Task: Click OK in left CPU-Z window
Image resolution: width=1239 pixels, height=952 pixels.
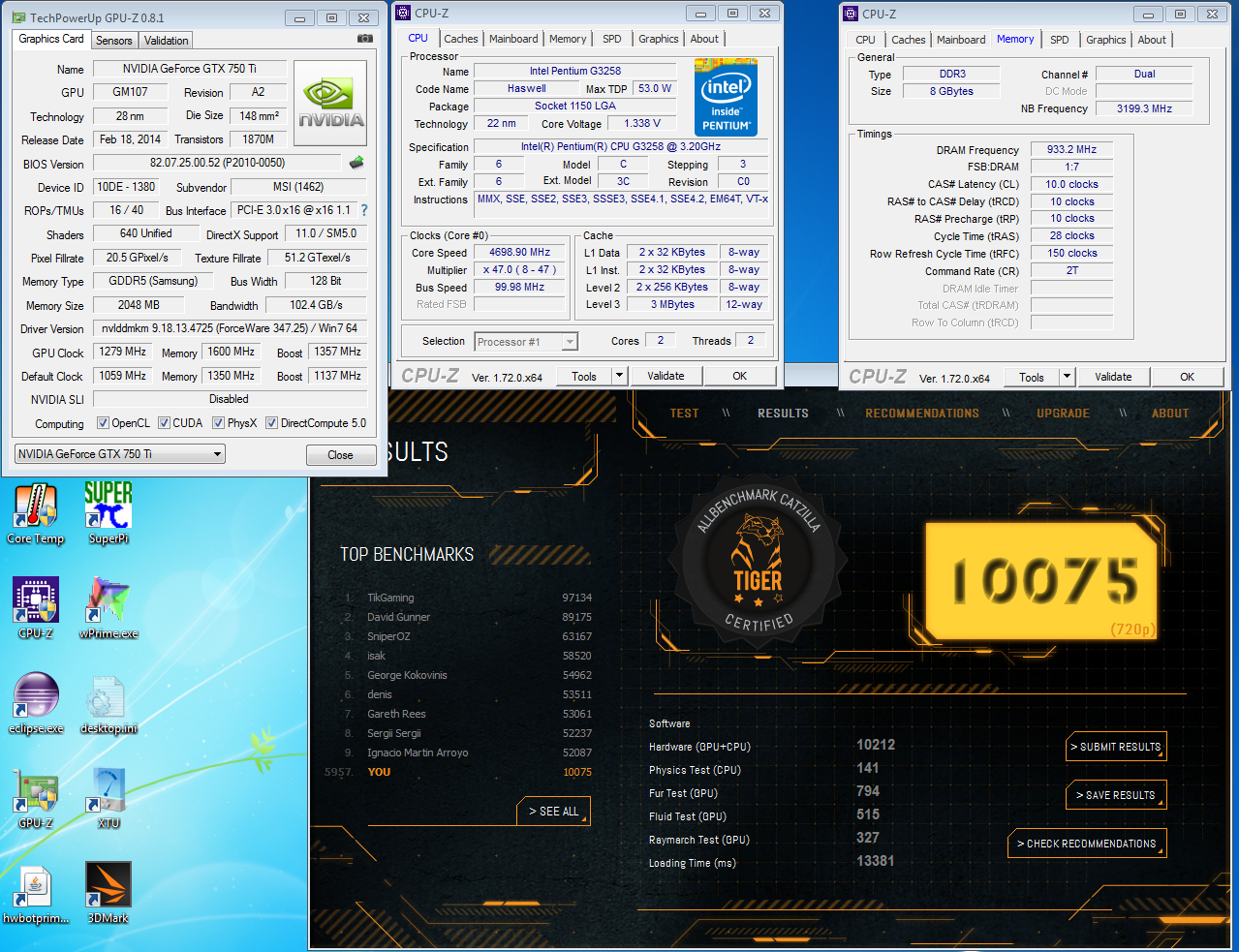Action: pos(739,376)
